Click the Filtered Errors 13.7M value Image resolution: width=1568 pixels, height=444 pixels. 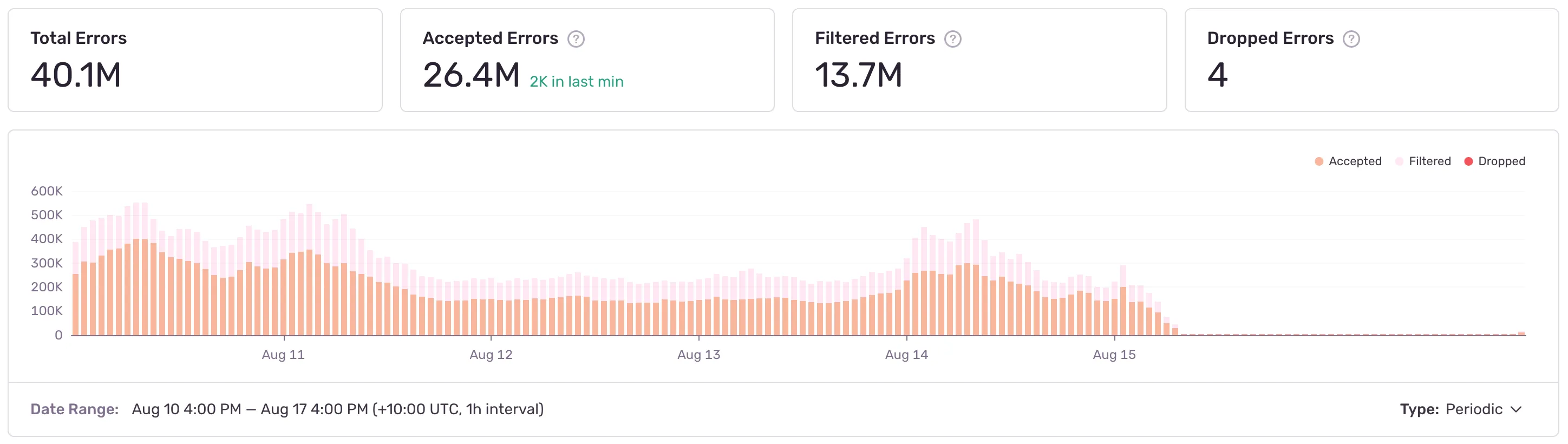pyautogui.click(x=858, y=75)
